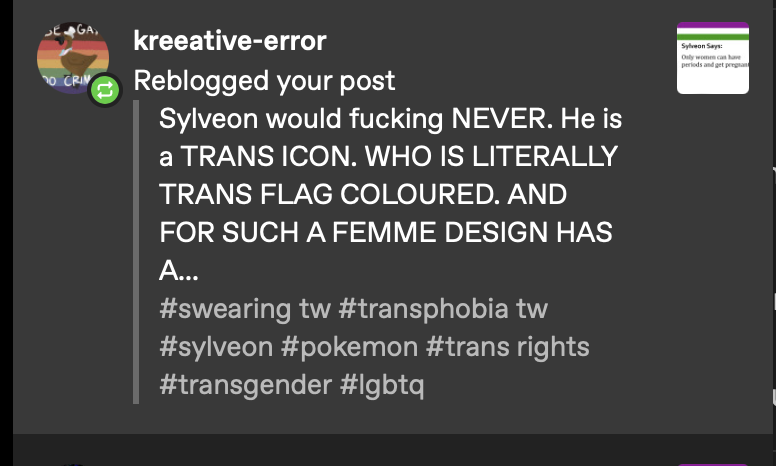The image size is (776, 466).
Task: Open the #lgbtq tag
Action: click(382, 385)
